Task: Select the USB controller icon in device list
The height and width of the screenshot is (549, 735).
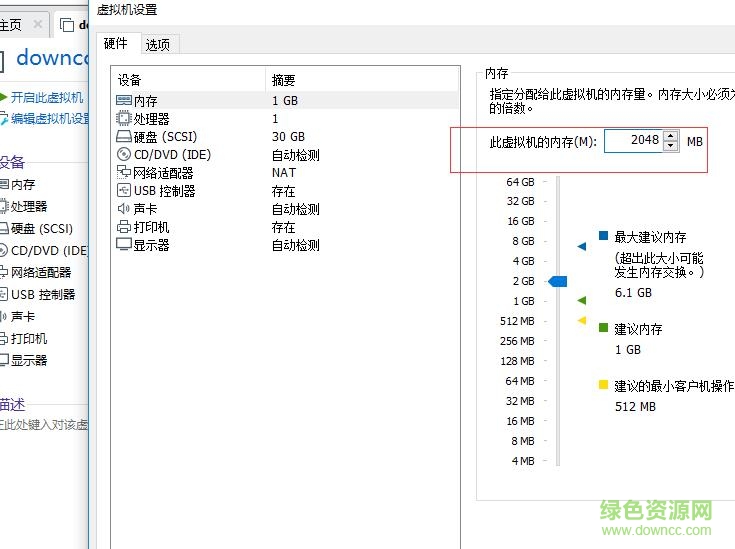Action: click(x=124, y=191)
